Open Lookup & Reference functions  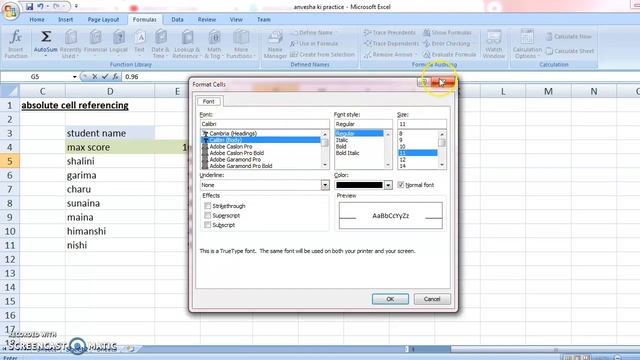coord(186,44)
